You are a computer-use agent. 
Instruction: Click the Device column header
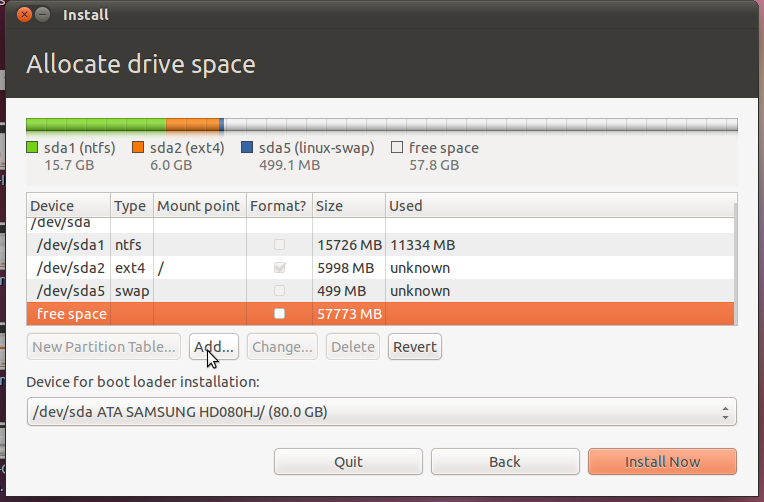click(x=69, y=206)
